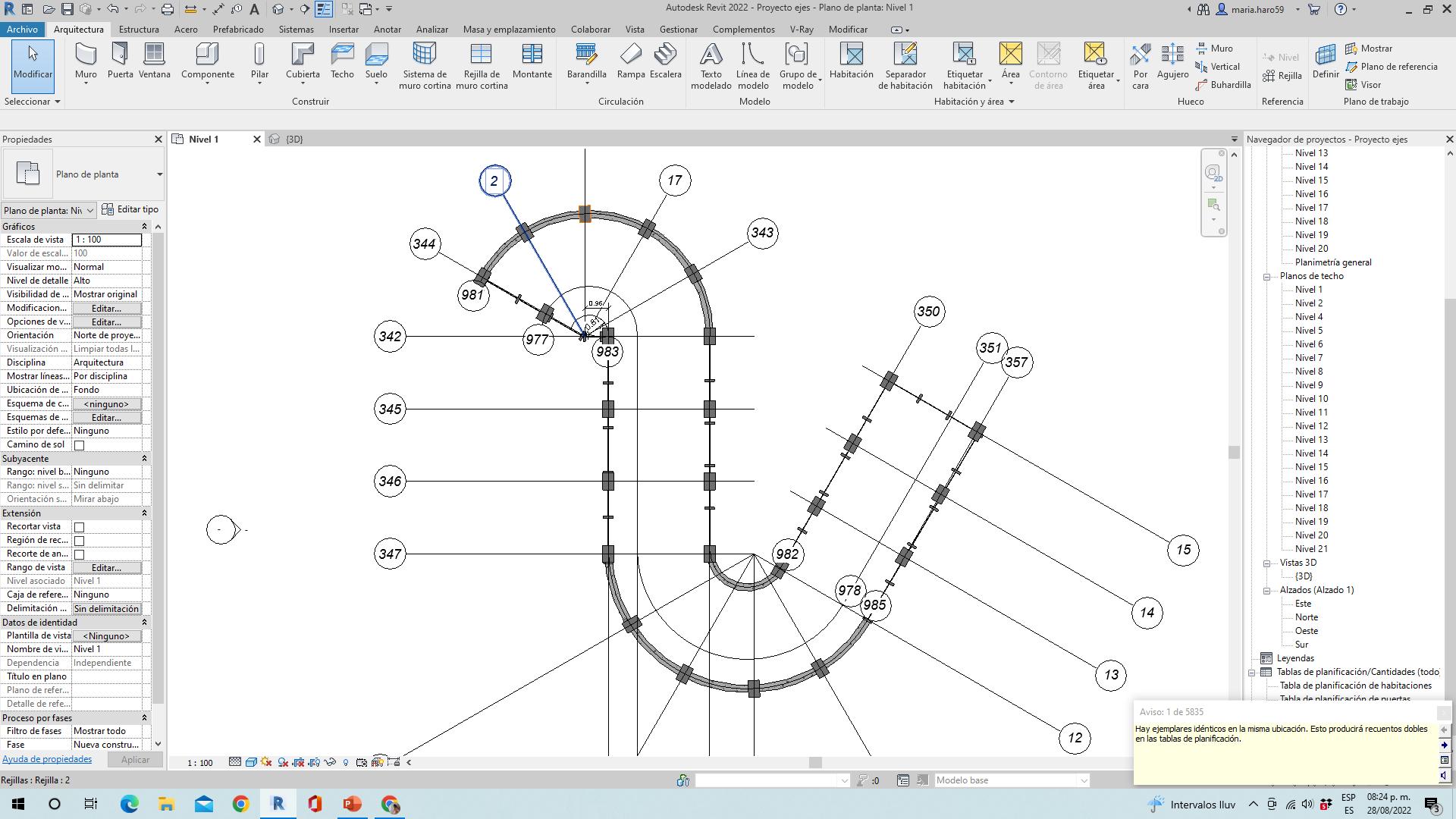Select the Techo ceiling tool
Screen dimensions: 1456x819
click(x=342, y=61)
